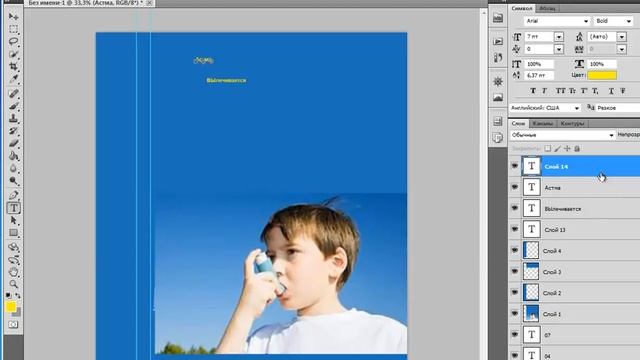This screenshot has height=360, width=640.
Task: Select the 3D Orbit camera tool
Action: [x=13, y=260]
